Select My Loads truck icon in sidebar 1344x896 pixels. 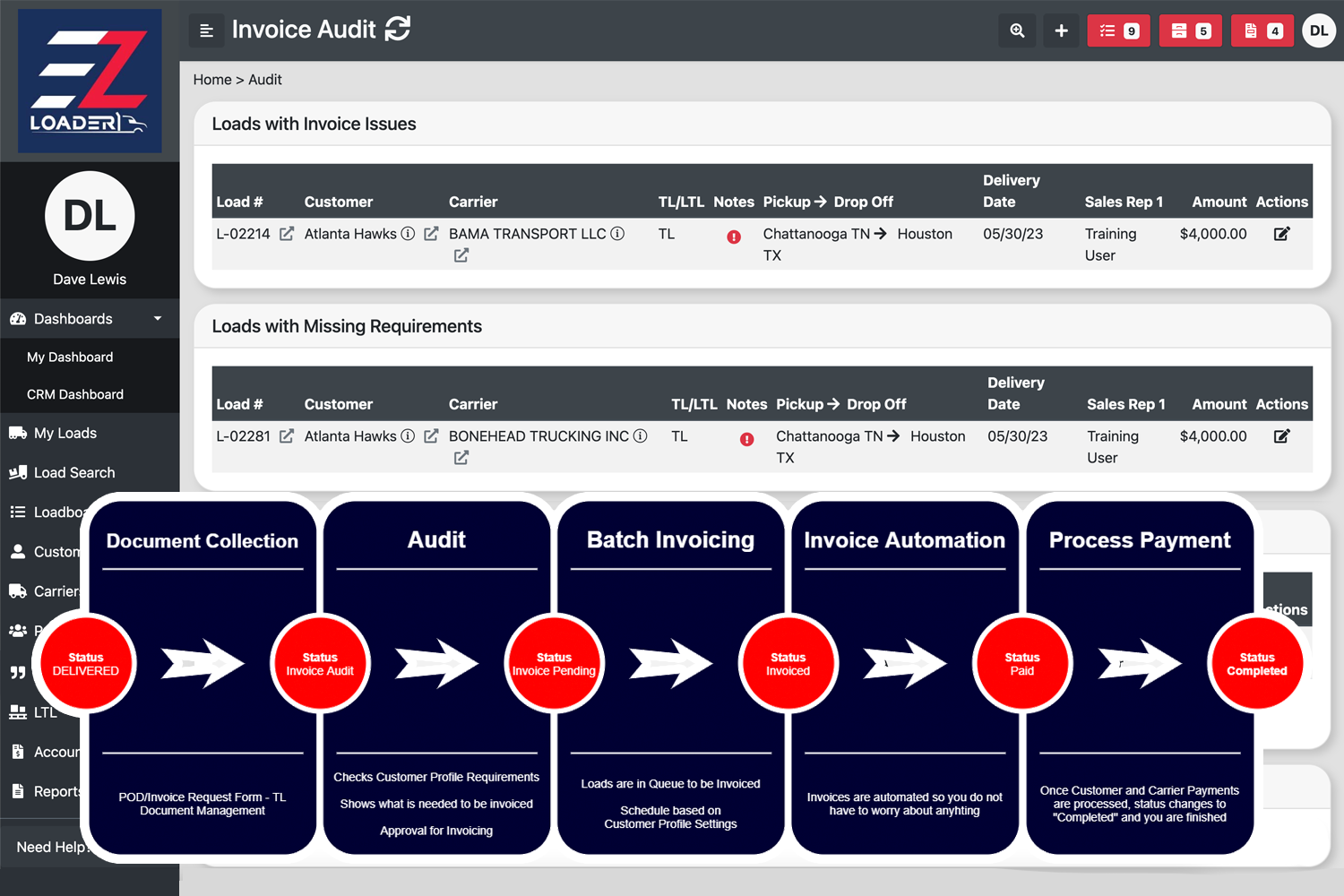[19, 432]
